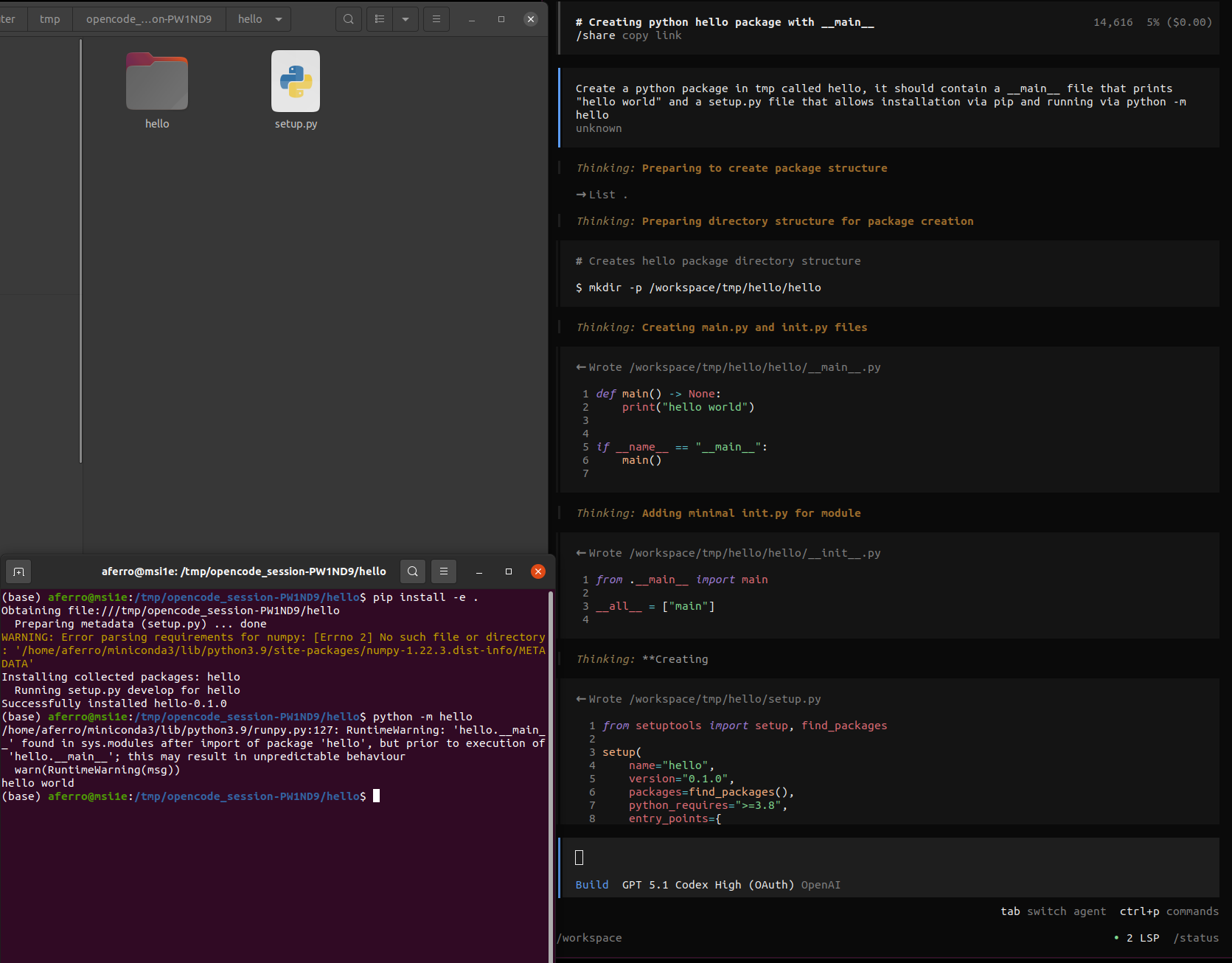Open the file manager hamburger menu
Image resolution: width=1232 pixels, height=963 pixels.
click(x=436, y=19)
